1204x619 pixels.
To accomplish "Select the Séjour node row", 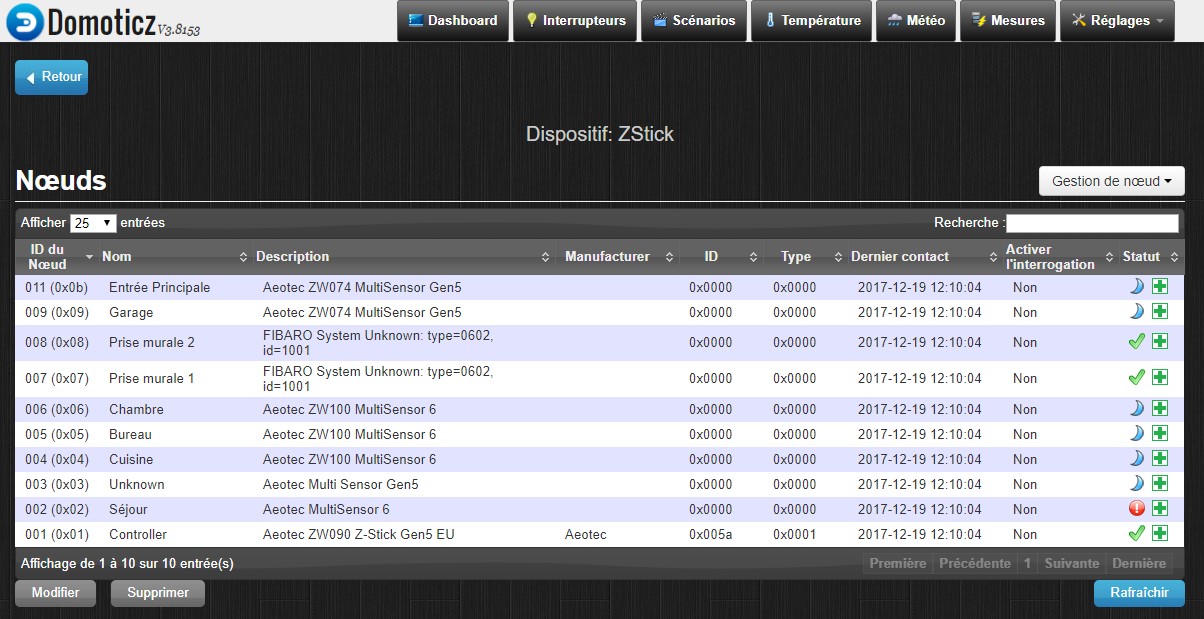I will point(602,509).
